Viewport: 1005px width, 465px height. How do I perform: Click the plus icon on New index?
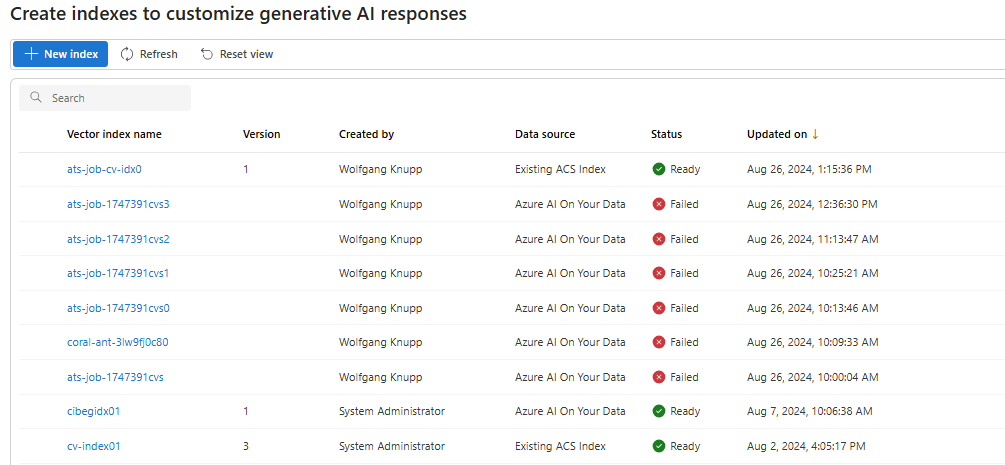pyautogui.click(x=31, y=54)
